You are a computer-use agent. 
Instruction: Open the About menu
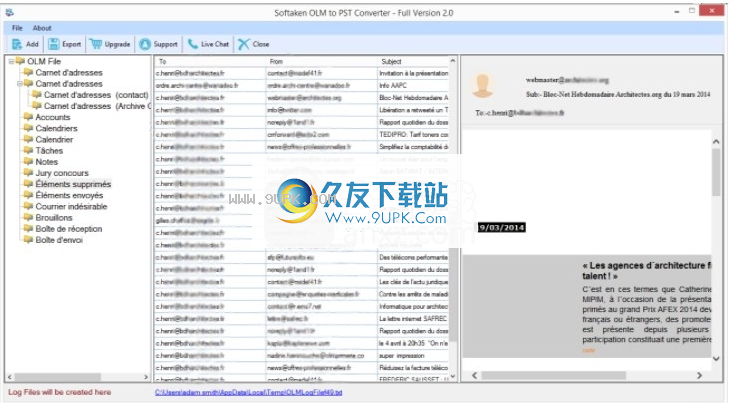pyautogui.click(x=42, y=28)
